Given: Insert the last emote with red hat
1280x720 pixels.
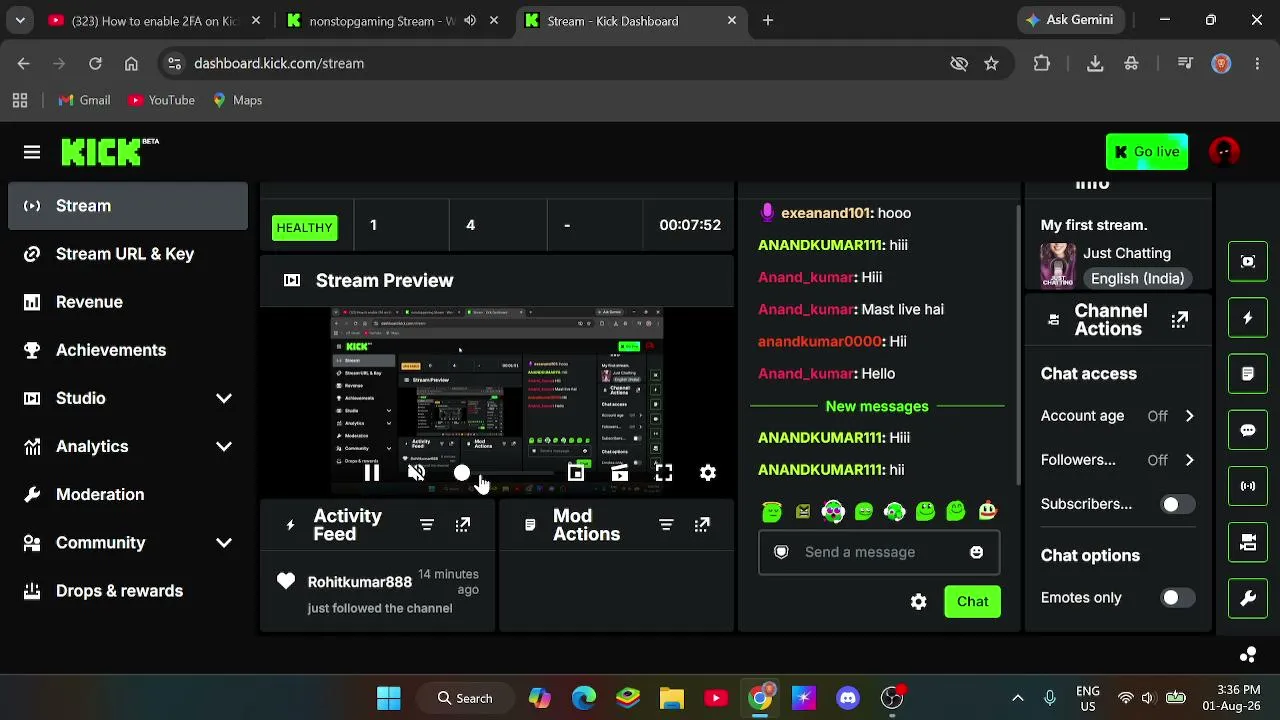Looking at the screenshot, I should pos(987,512).
